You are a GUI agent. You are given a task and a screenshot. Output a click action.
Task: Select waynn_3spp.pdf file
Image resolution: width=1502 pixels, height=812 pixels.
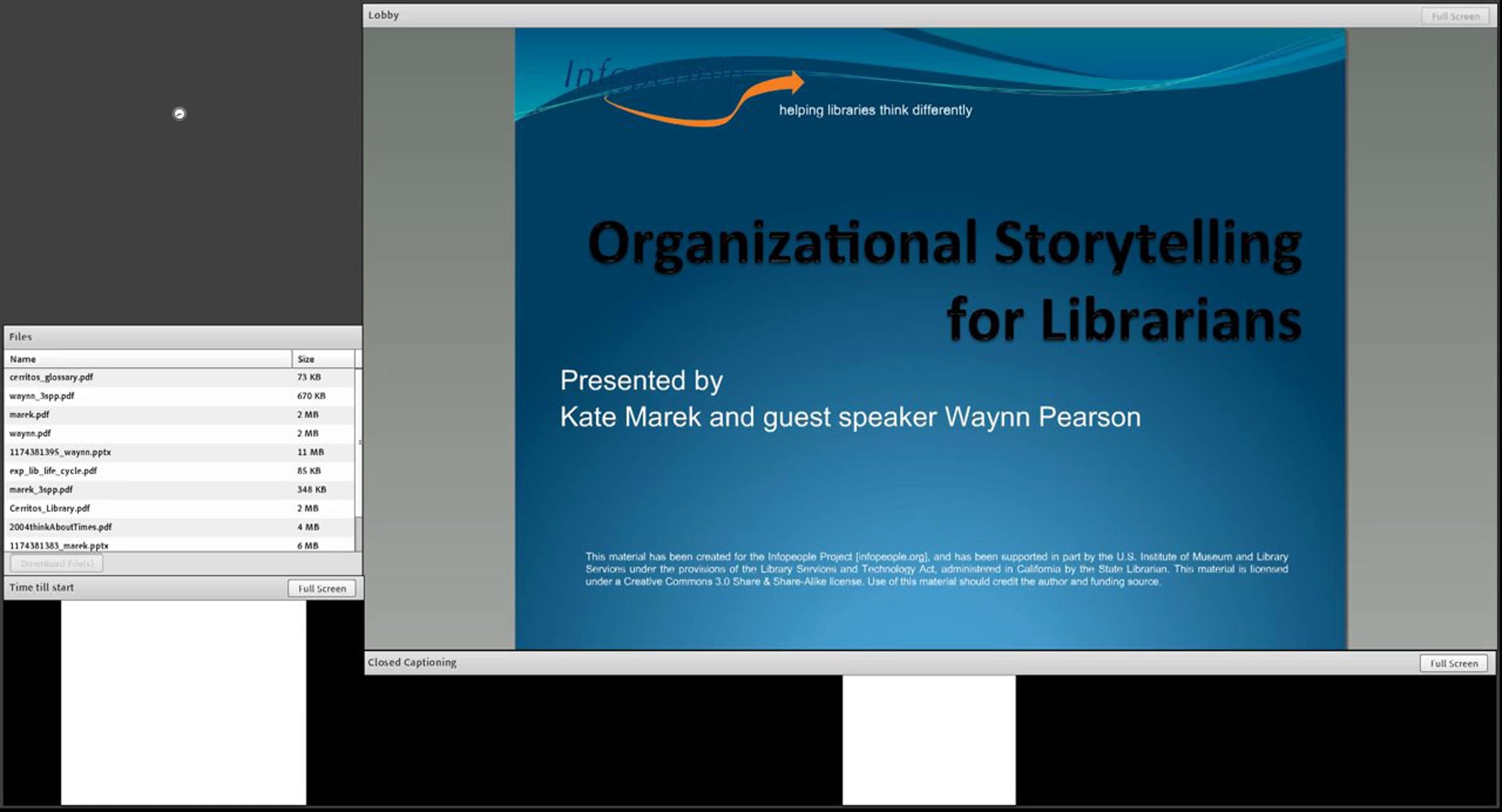(42, 396)
